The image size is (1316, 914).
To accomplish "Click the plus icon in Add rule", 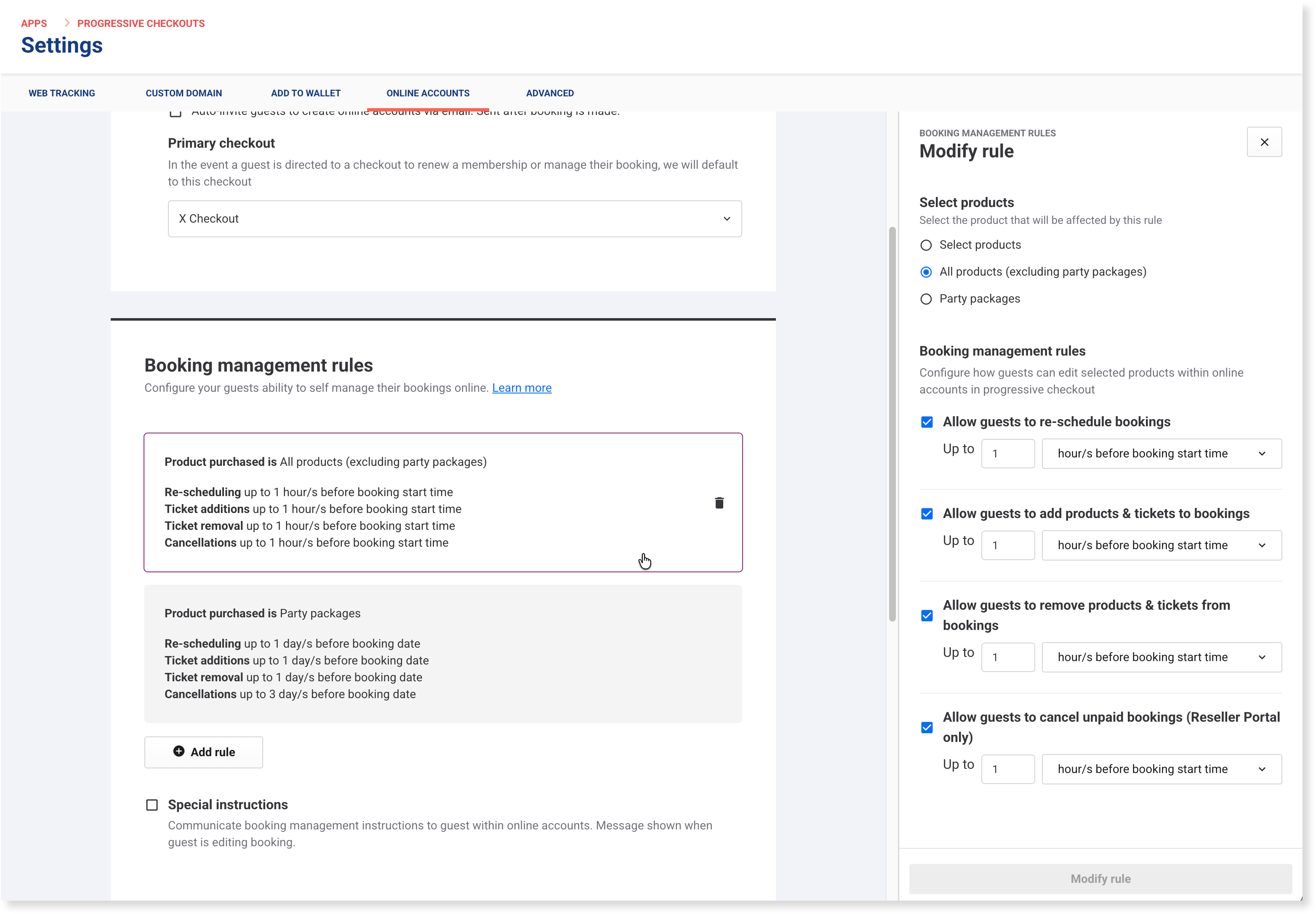I will click(179, 752).
